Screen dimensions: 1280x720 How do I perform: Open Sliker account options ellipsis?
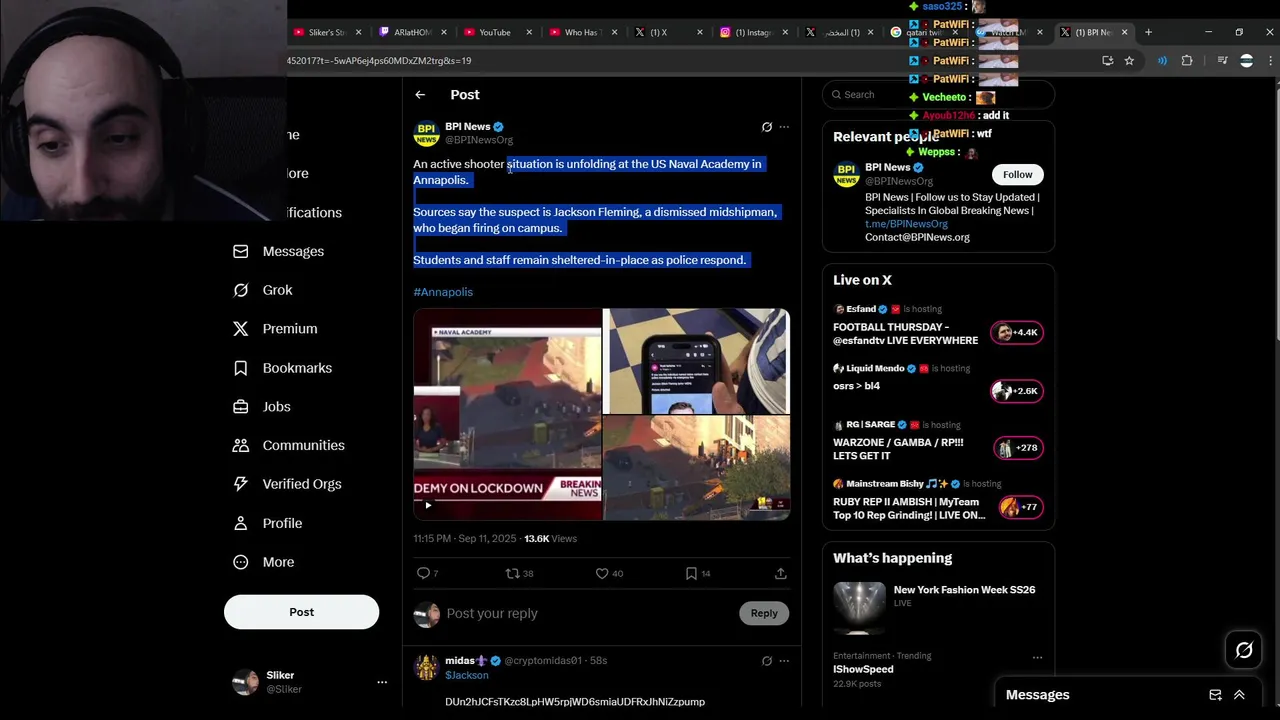coord(381,682)
